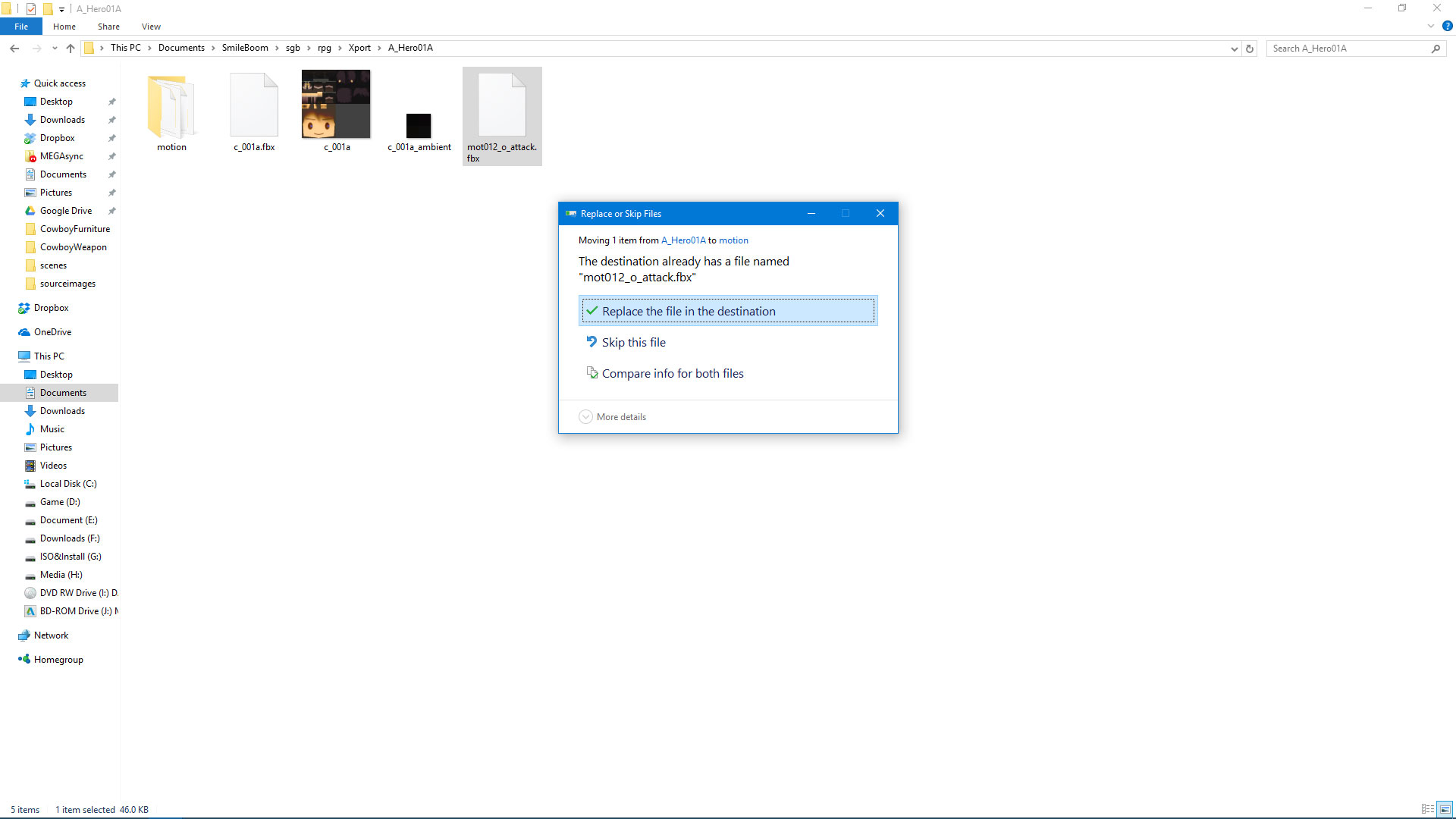This screenshot has width=1456, height=819.
Task: Expand More details in dialog
Action: click(613, 417)
